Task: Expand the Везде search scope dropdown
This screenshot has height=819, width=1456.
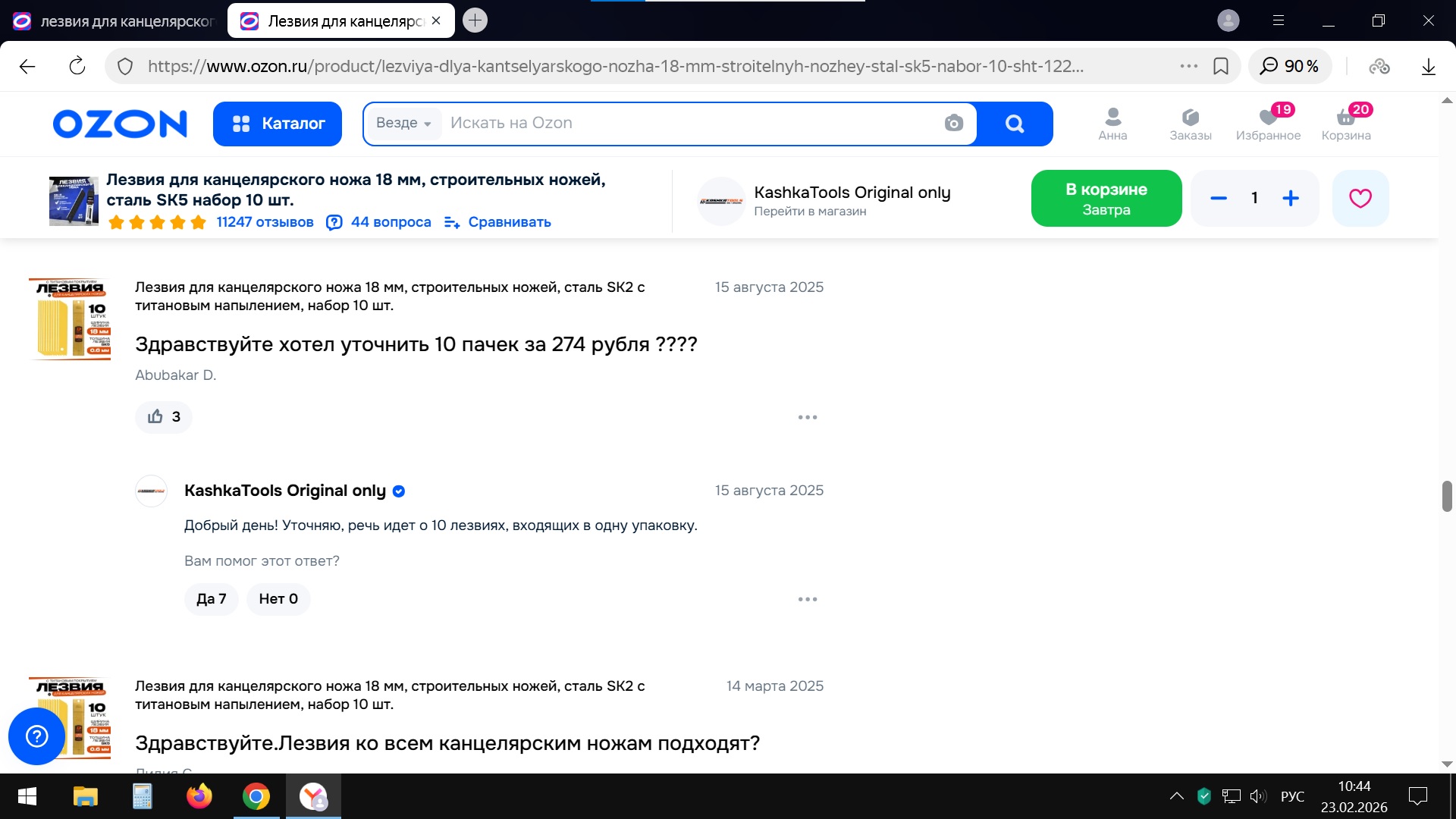Action: point(403,124)
